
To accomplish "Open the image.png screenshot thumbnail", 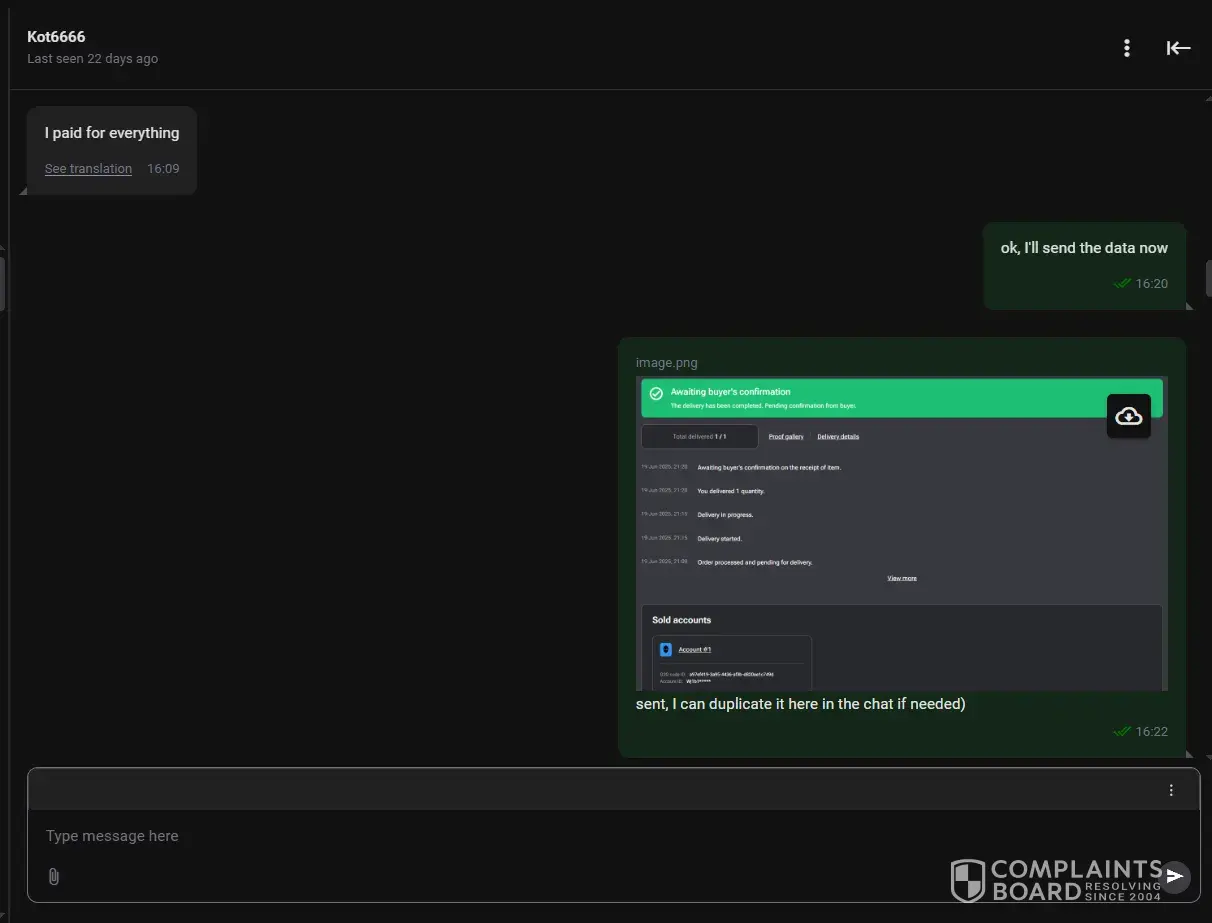I will pos(901,533).
